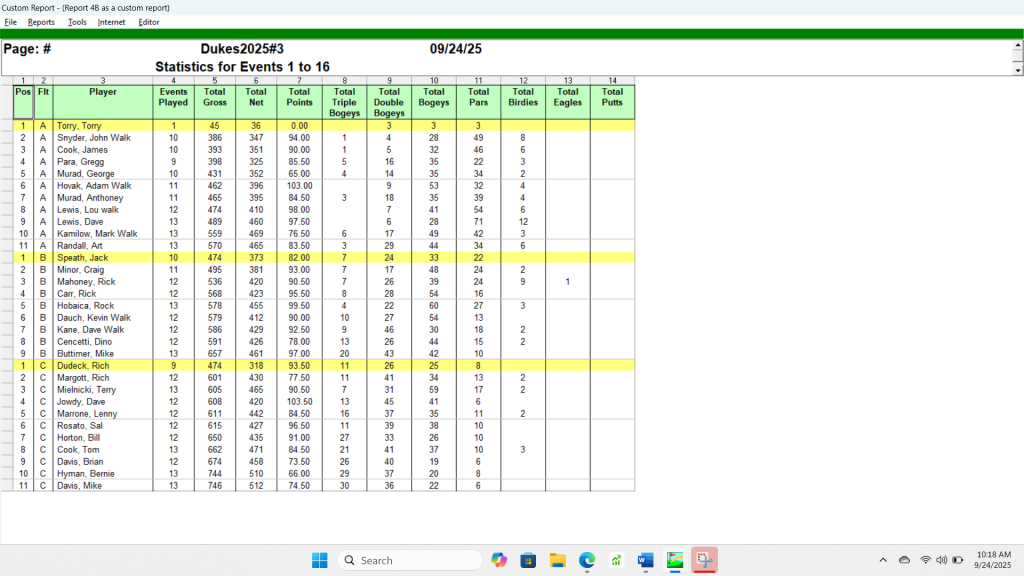Open Copilot from the taskbar
Image resolution: width=1024 pixels, height=576 pixels.
(499, 560)
